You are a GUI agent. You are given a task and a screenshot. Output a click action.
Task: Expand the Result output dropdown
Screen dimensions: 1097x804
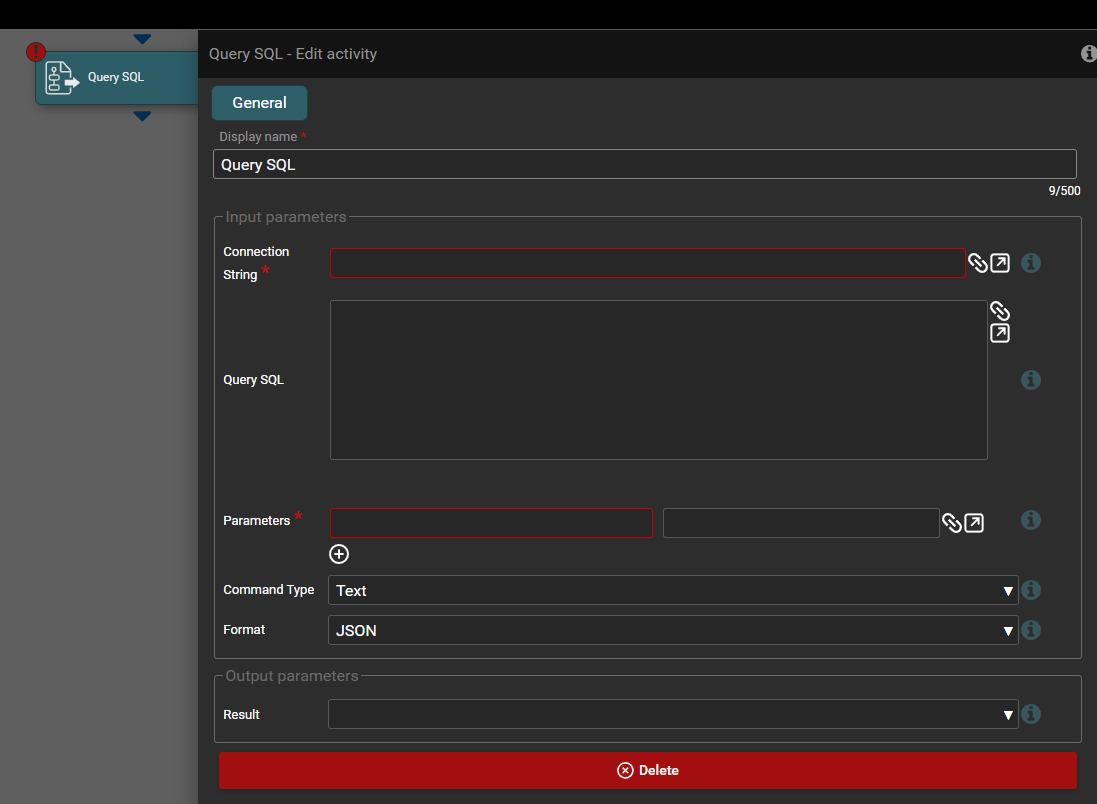(x=672, y=714)
